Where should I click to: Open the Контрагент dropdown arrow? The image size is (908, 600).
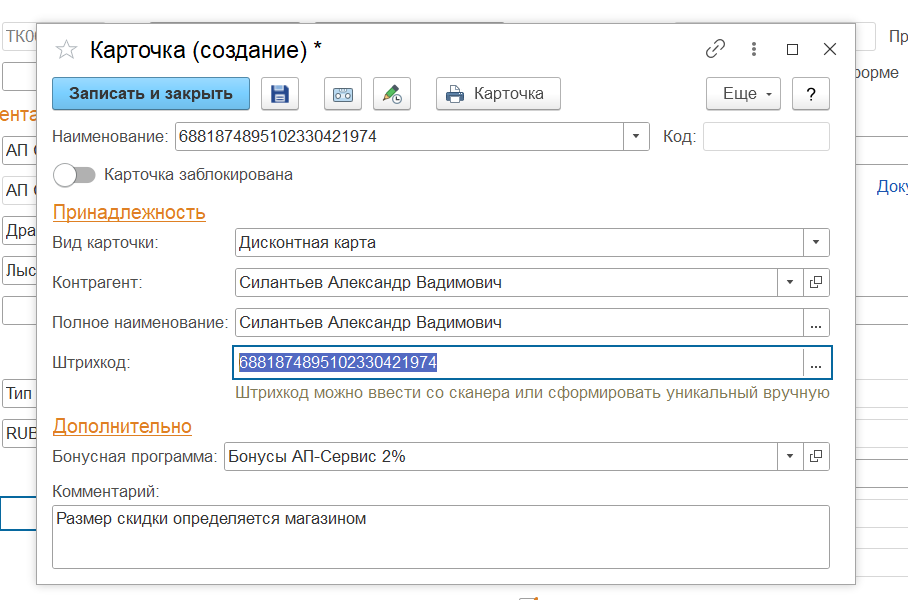click(x=790, y=283)
